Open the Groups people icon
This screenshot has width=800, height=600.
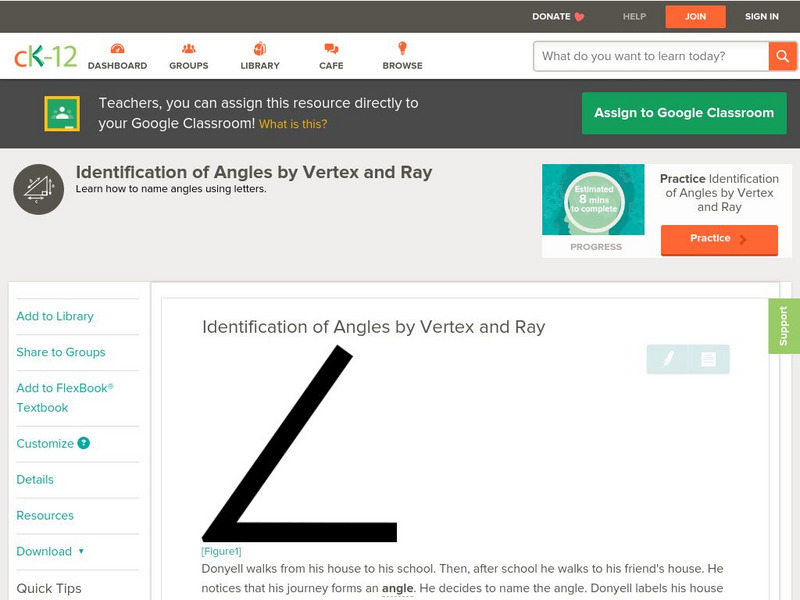tap(189, 48)
